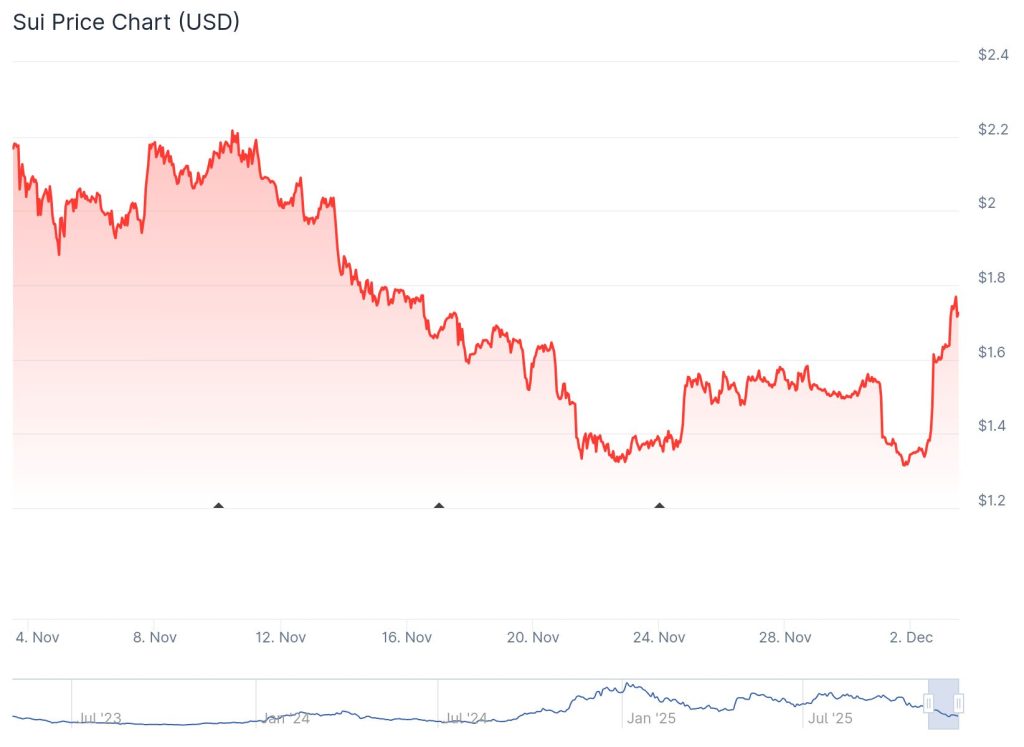Image resolution: width=1024 pixels, height=747 pixels.
Task: Jump to Jul '23 in the navigator
Action: click(x=99, y=718)
